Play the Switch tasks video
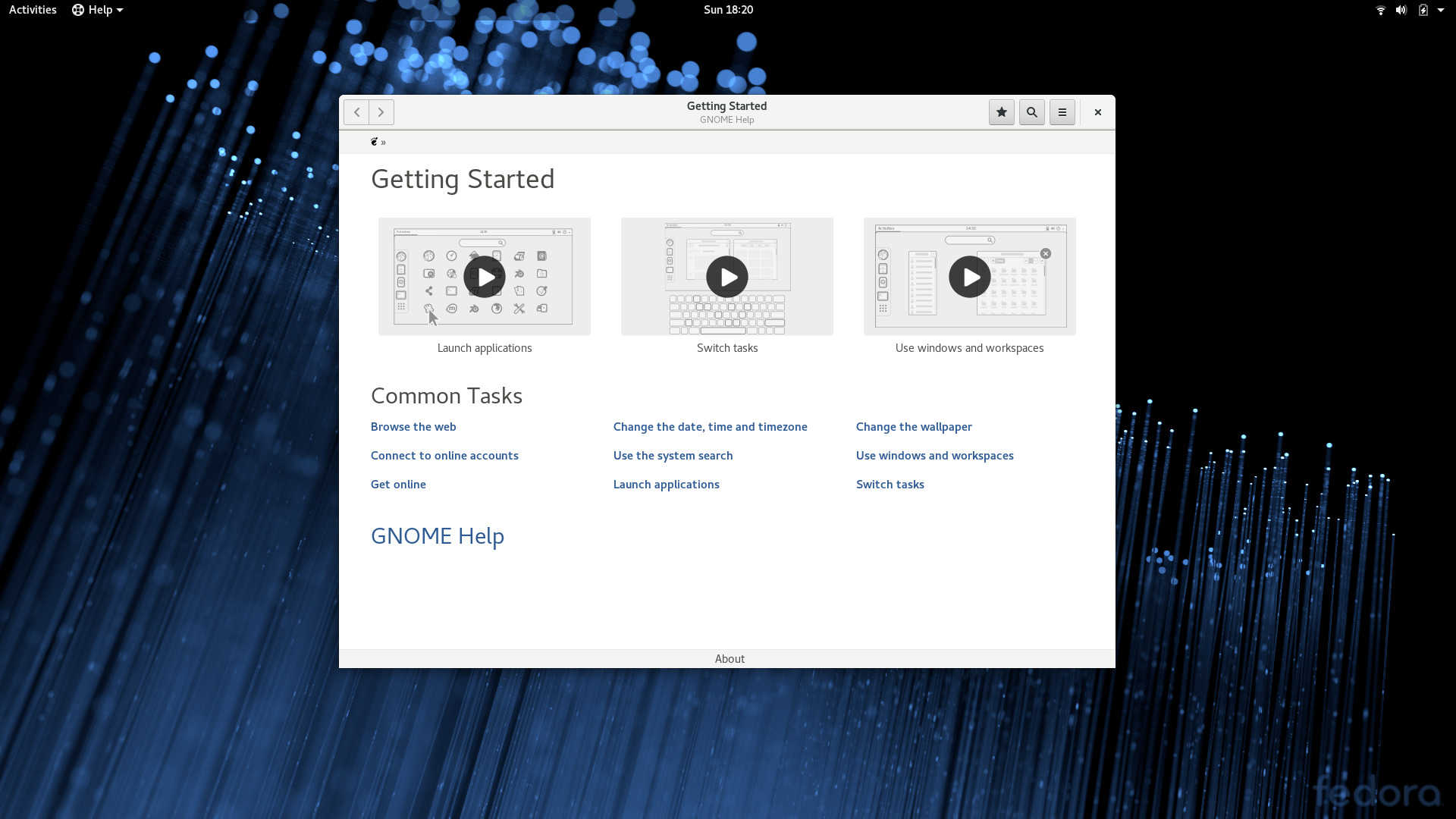The width and height of the screenshot is (1456, 819). click(x=727, y=277)
